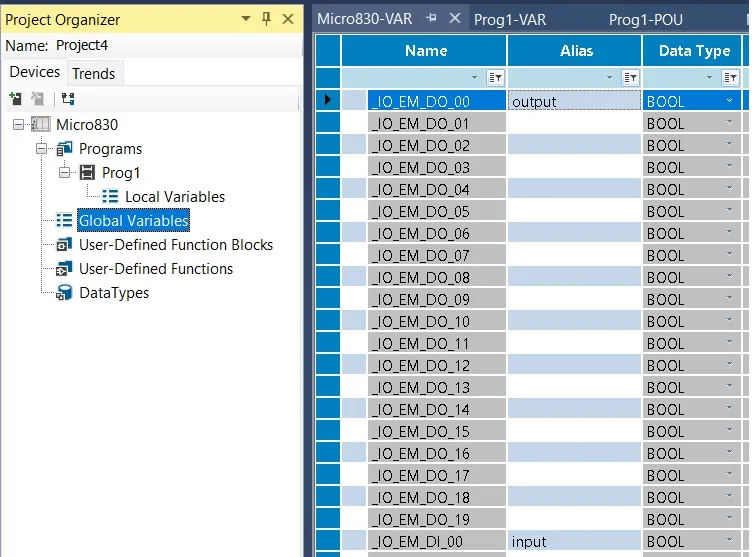This screenshot has width=752, height=557.
Task: Open the Name column filter button
Action: click(495, 78)
